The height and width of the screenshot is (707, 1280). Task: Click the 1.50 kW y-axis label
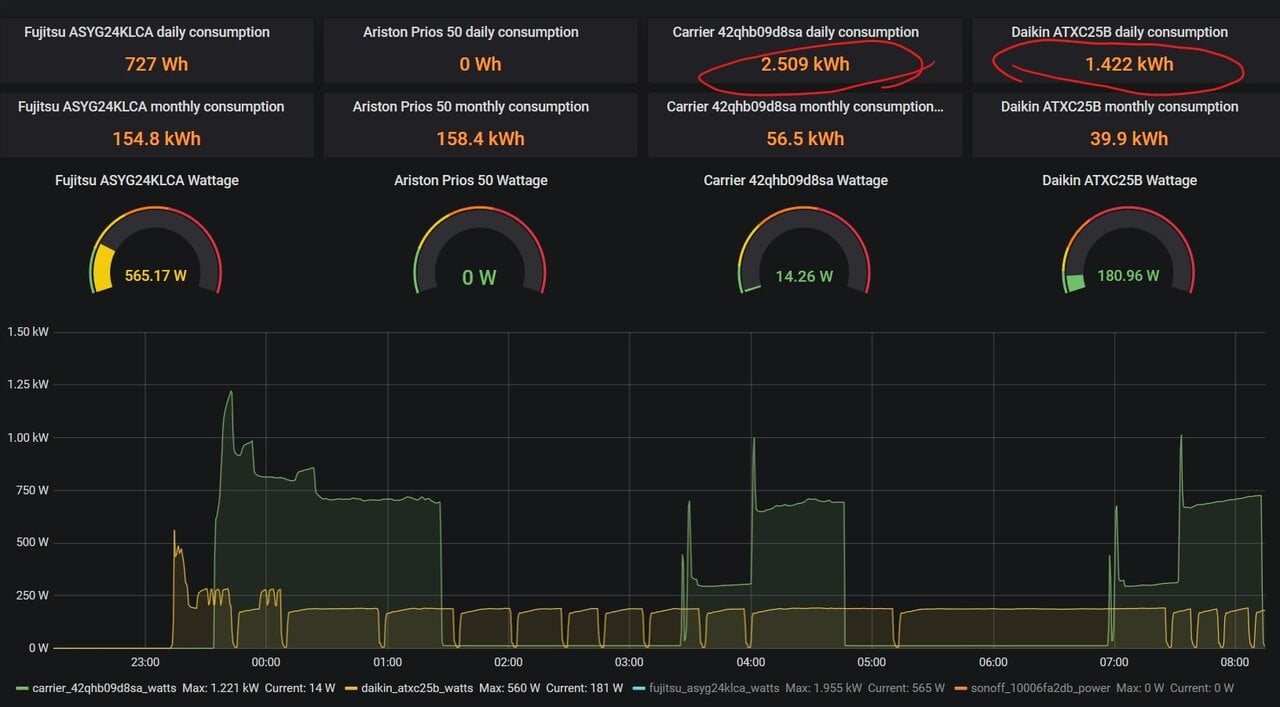[28, 331]
